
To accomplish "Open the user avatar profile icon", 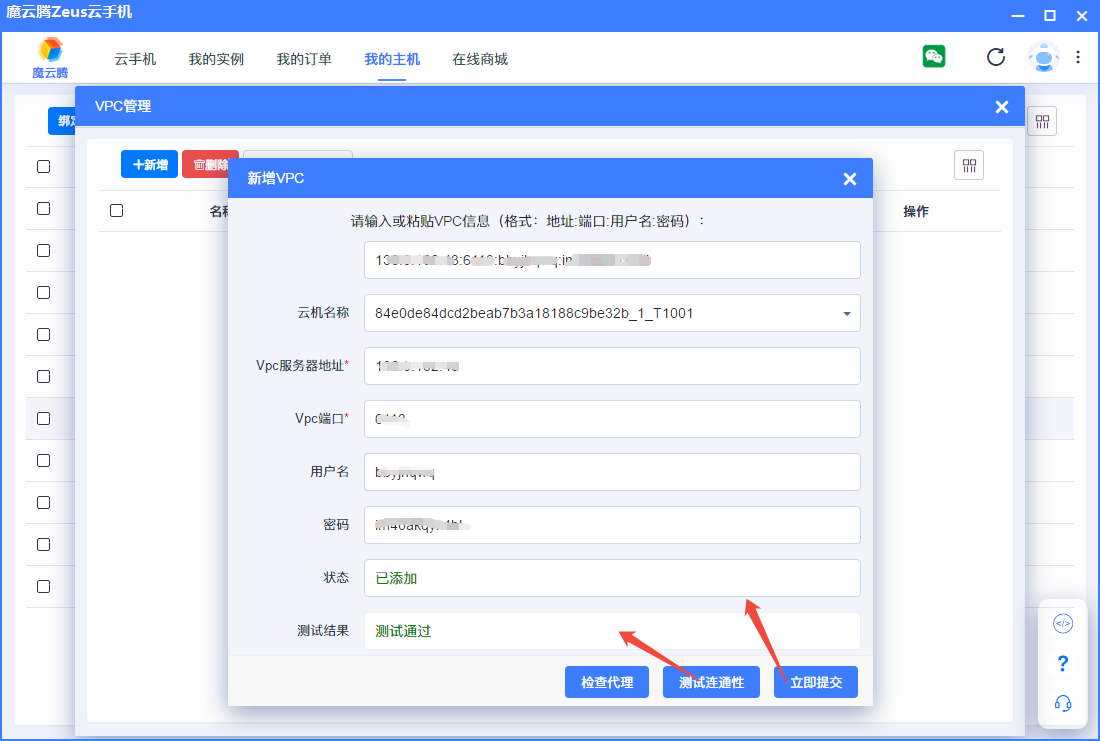I will (1043, 57).
